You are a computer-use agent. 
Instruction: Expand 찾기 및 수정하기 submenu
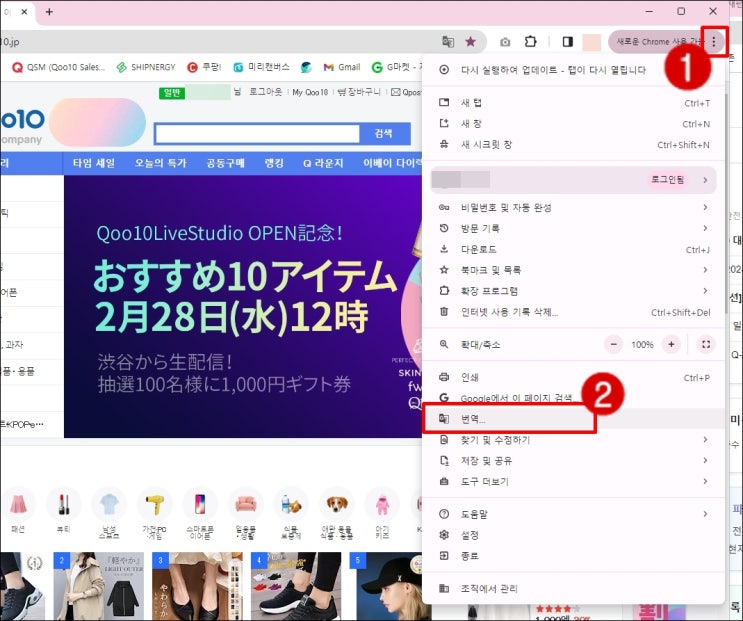coord(573,440)
